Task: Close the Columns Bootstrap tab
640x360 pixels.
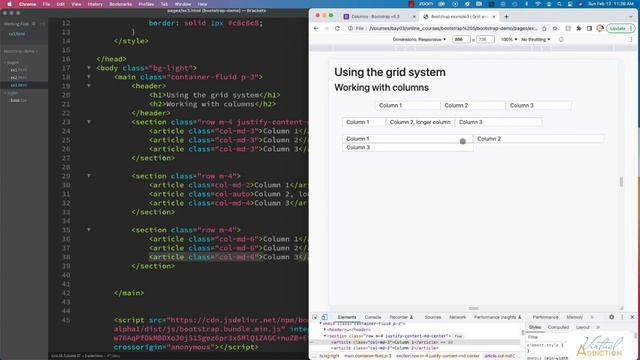Action: [413, 17]
